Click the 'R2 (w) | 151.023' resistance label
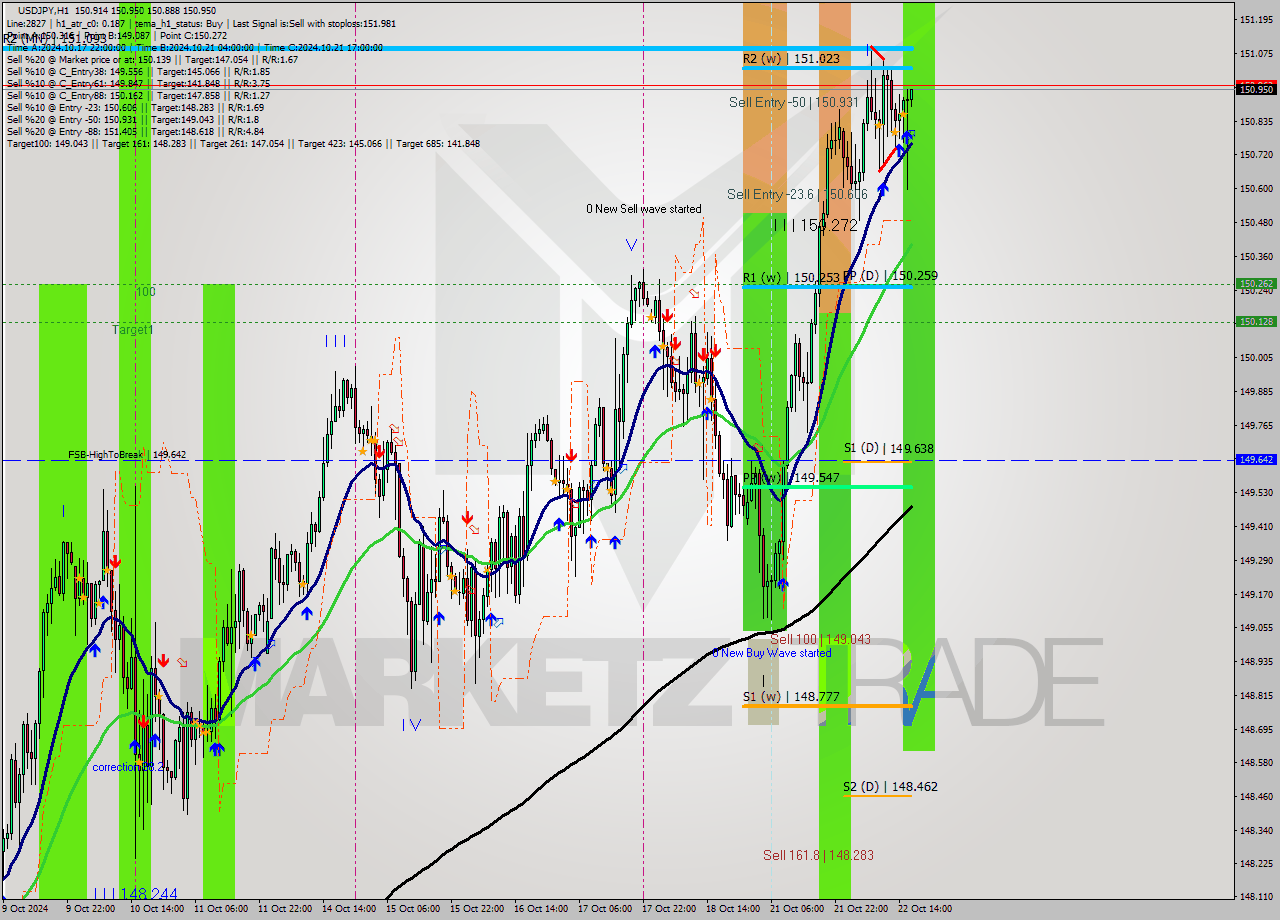This screenshot has height=920, width=1280. click(791, 59)
